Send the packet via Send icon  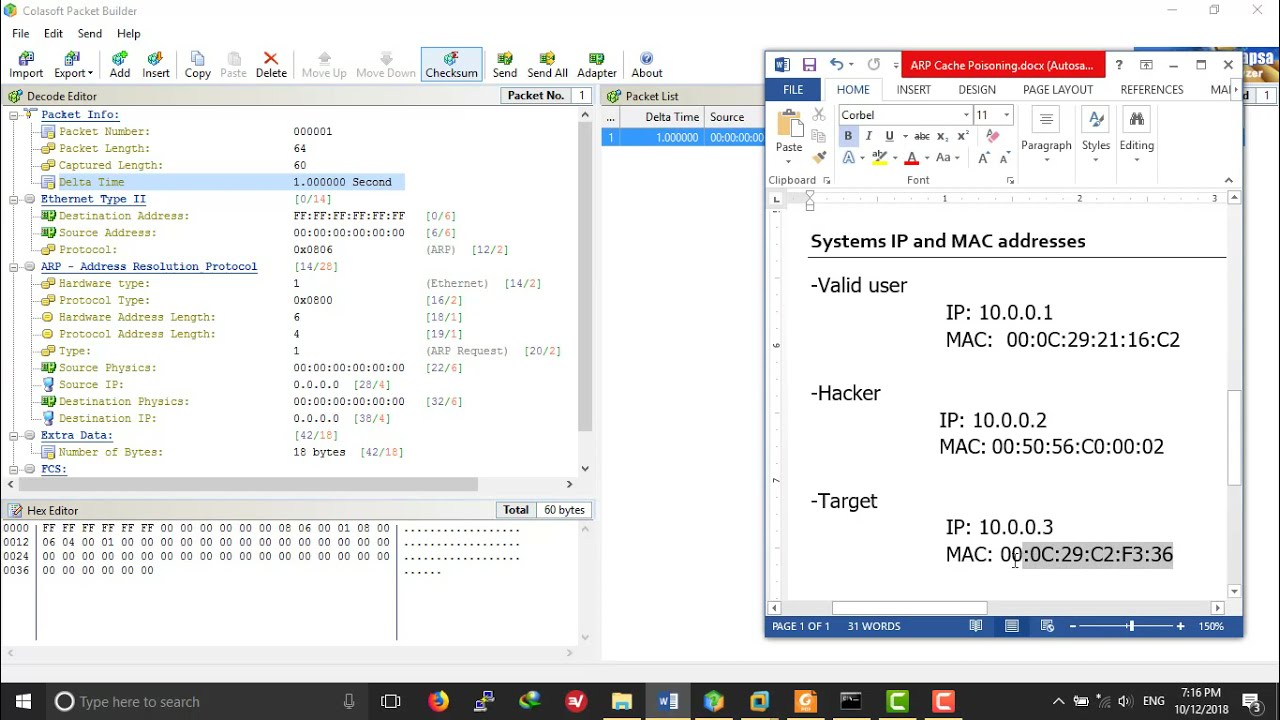[x=505, y=65]
